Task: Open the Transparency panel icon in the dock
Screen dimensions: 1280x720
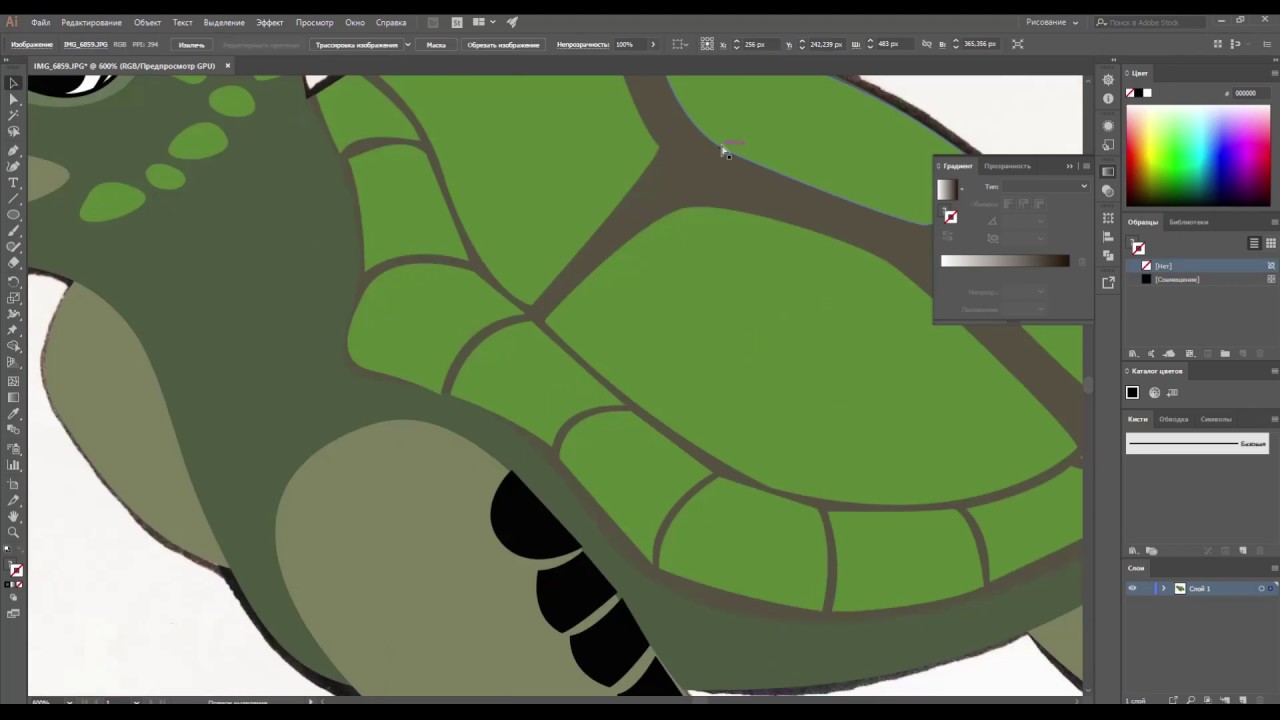Action: (1108, 190)
